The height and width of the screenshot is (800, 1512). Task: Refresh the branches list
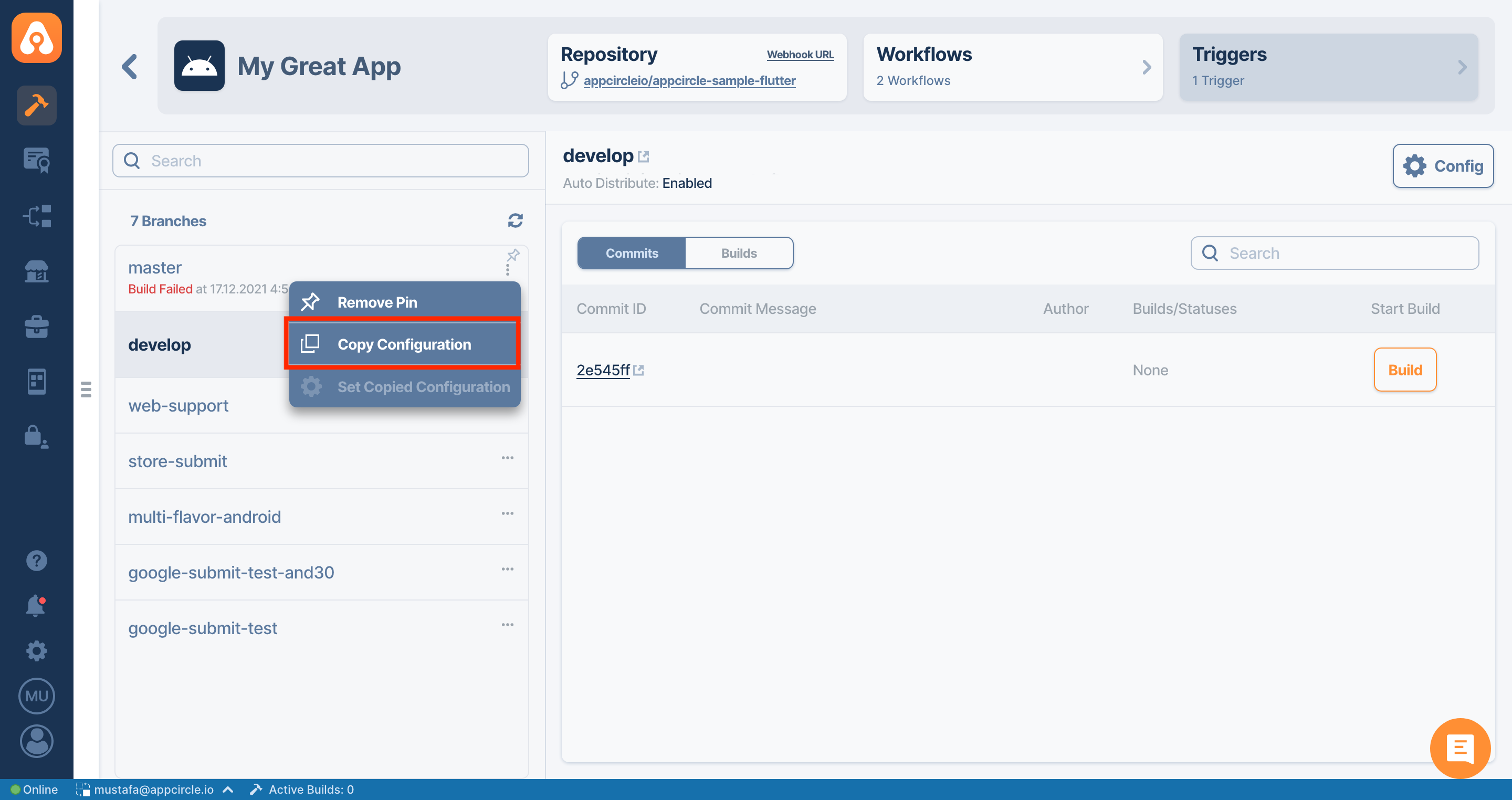(x=514, y=220)
